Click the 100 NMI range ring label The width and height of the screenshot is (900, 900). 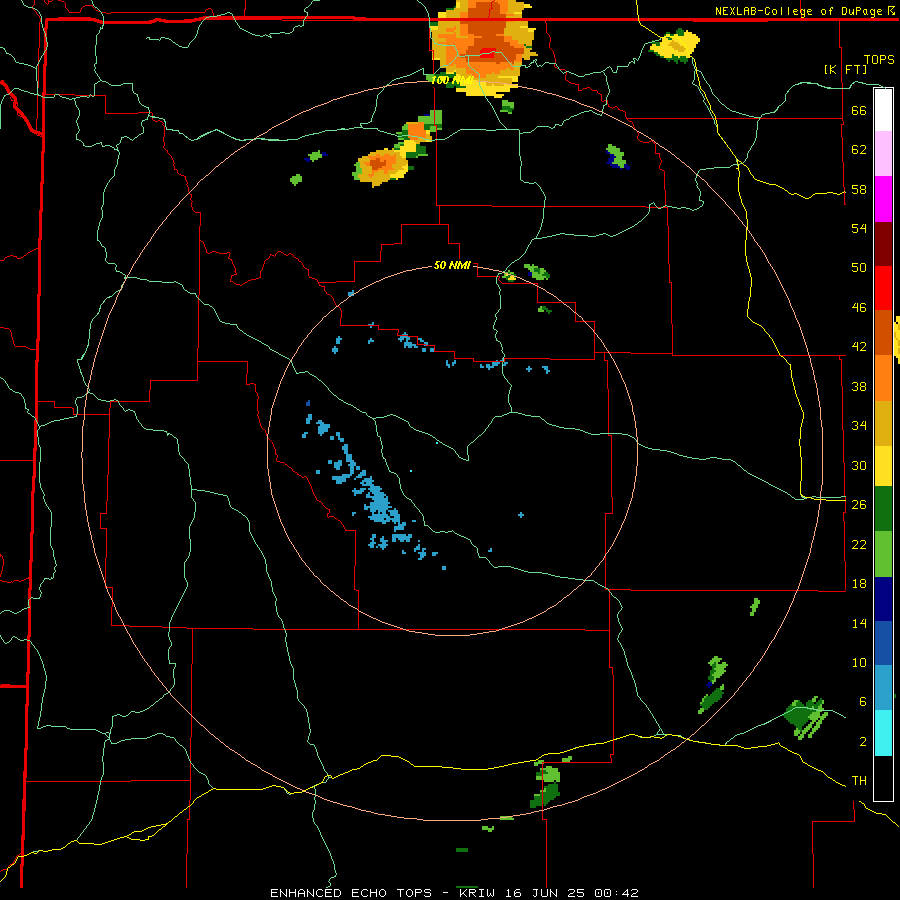(452, 80)
